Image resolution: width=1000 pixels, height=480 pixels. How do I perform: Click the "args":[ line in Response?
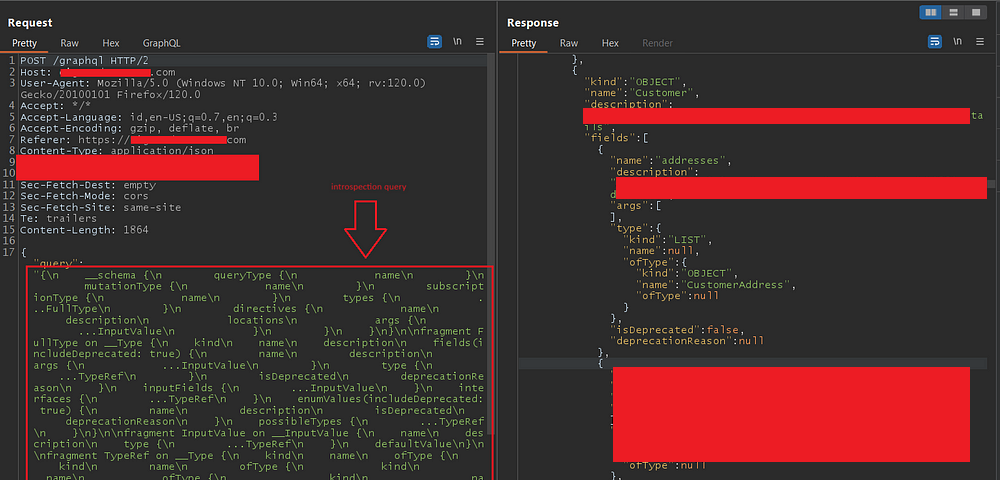(636, 206)
